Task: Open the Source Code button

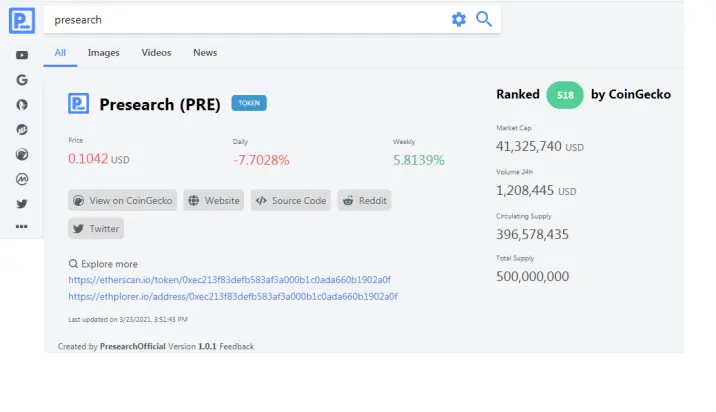Action: coord(291,201)
